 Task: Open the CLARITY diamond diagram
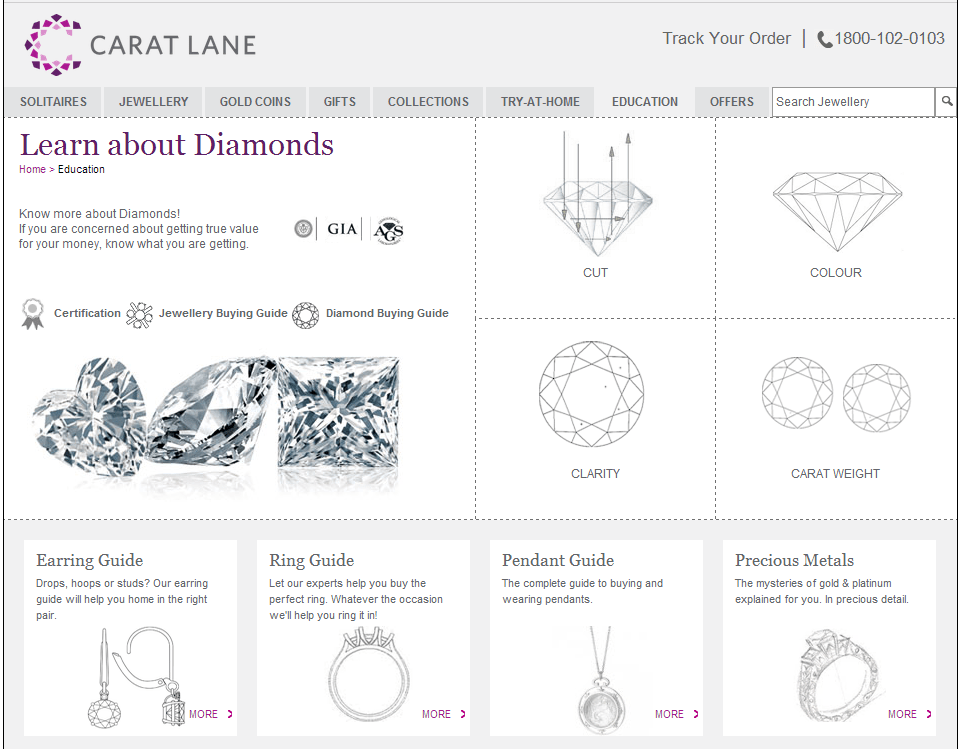pyautogui.click(x=594, y=393)
